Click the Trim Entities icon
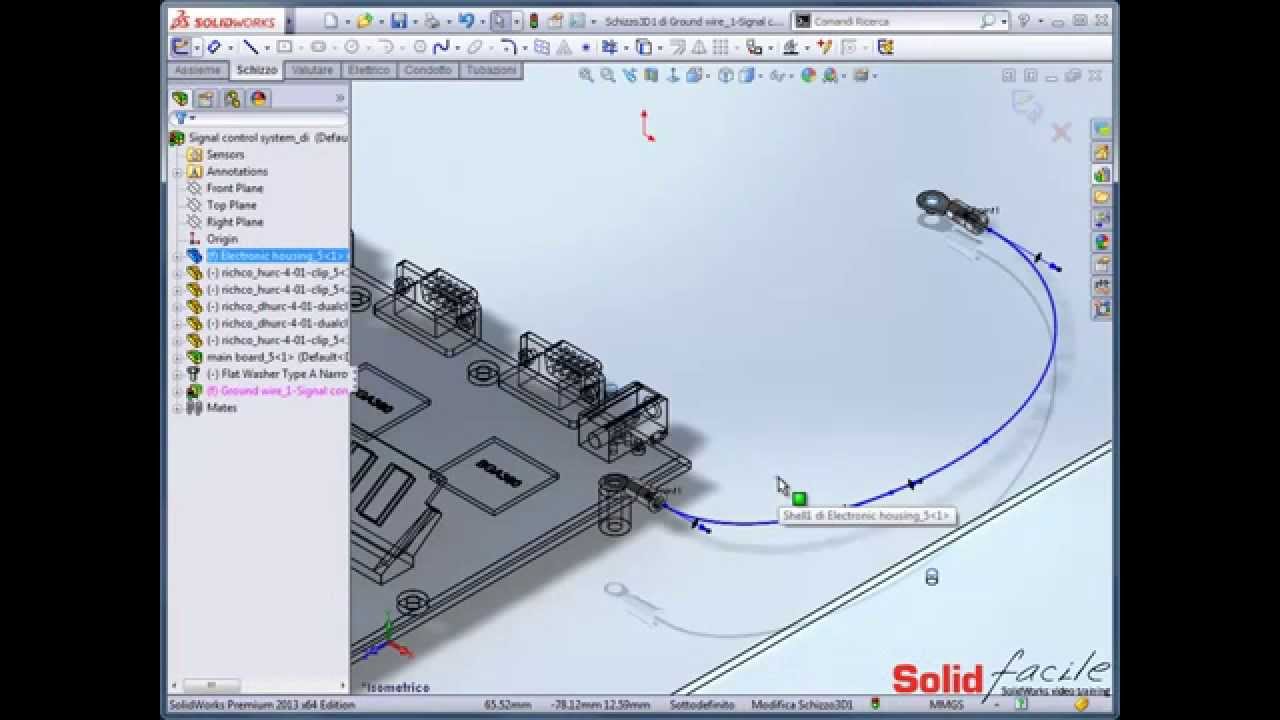The image size is (1280, 720). 610,47
